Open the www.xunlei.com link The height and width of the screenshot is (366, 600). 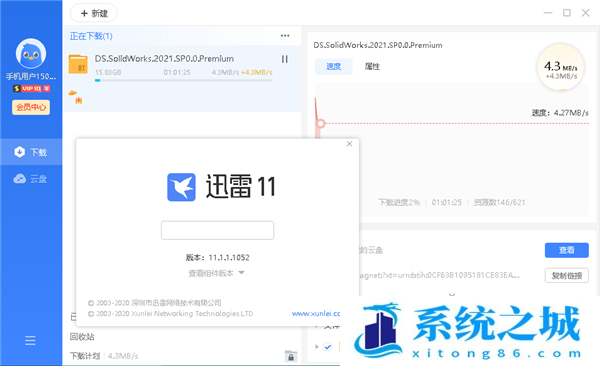316,314
